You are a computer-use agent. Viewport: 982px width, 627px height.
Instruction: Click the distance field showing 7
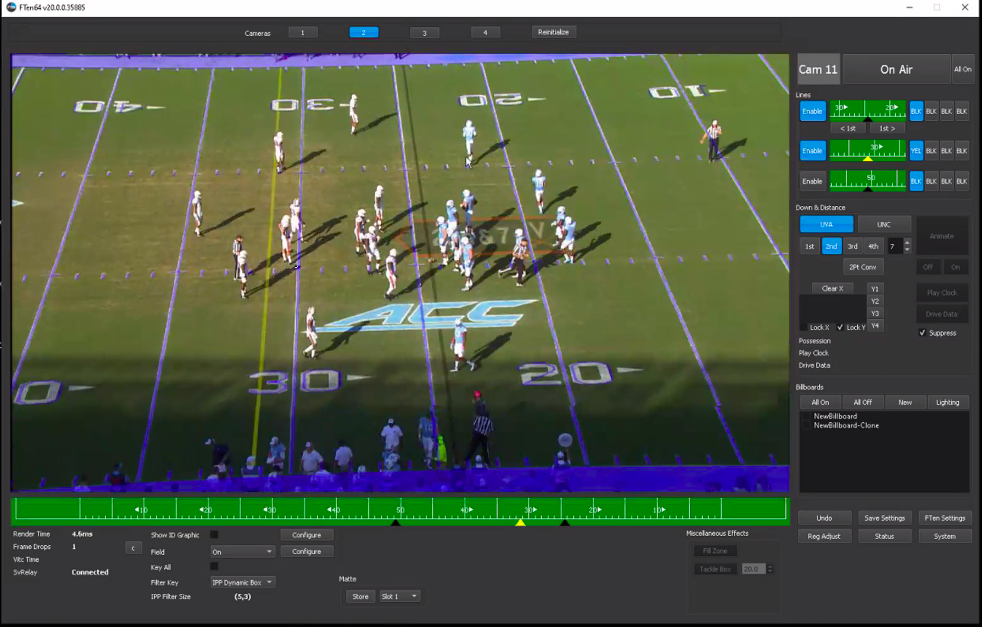[x=895, y=246]
